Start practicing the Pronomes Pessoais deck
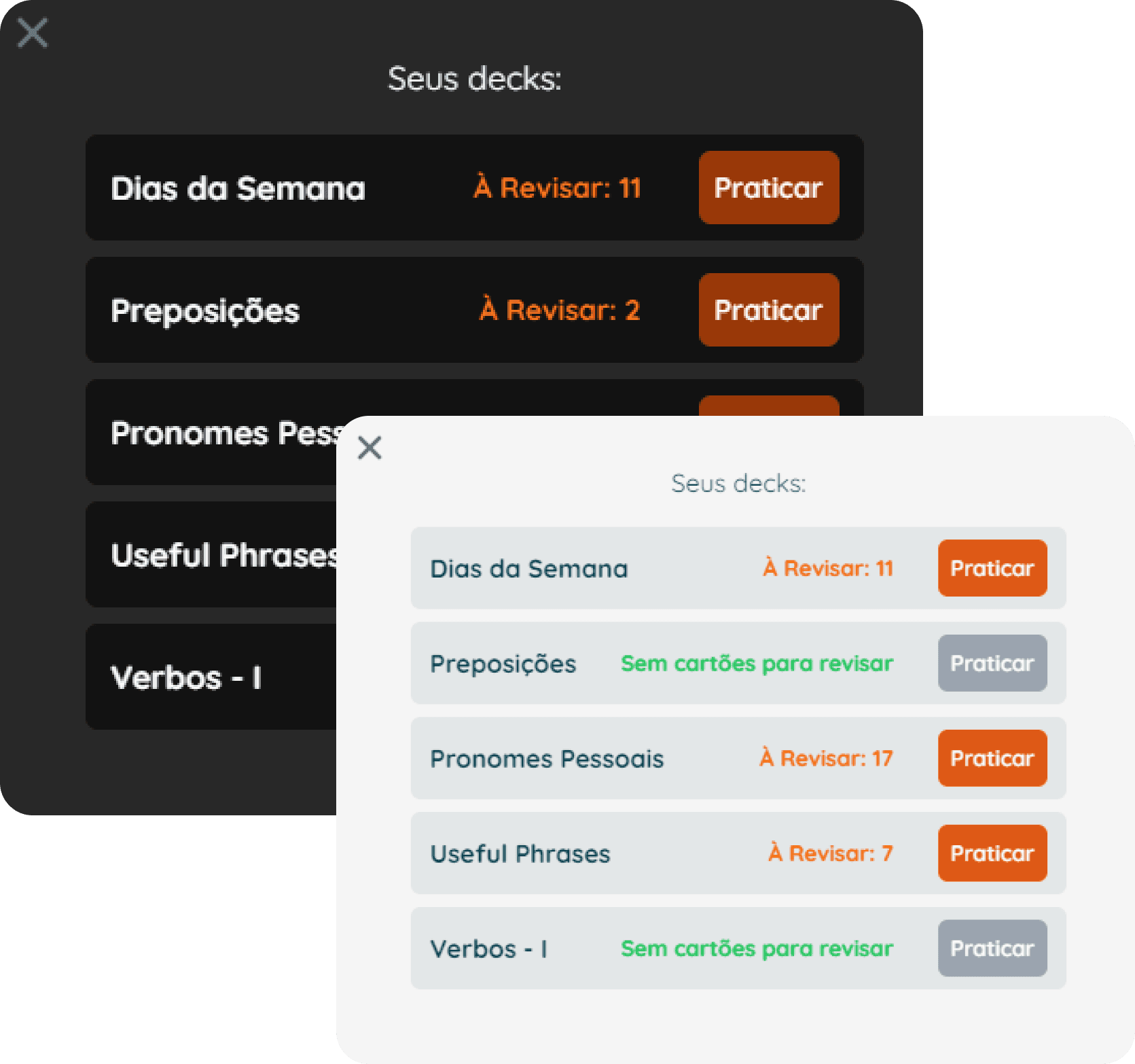Image resolution: width=1135 pixels, height=1064 pixels. point(992,758)
